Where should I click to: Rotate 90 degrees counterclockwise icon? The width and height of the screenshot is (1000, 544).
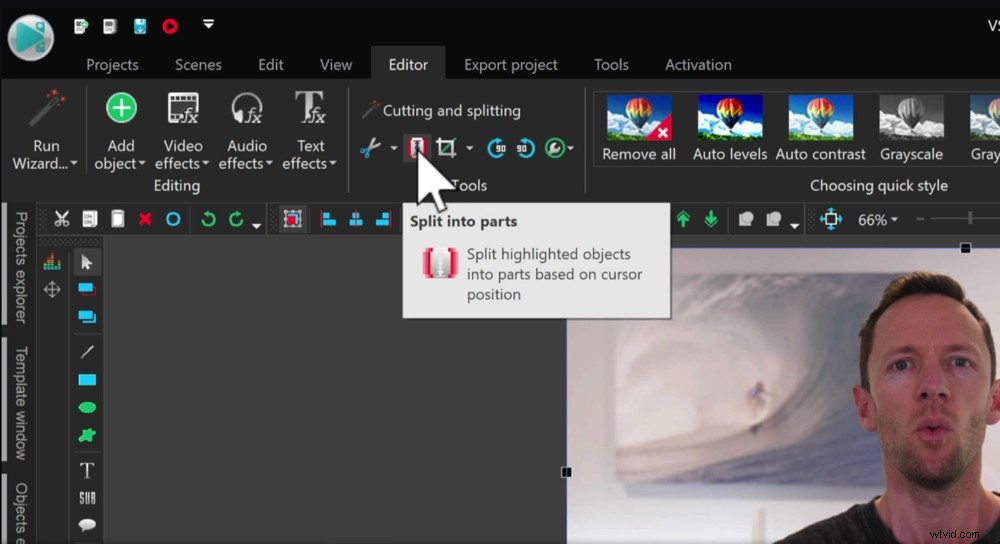(526, 148)
